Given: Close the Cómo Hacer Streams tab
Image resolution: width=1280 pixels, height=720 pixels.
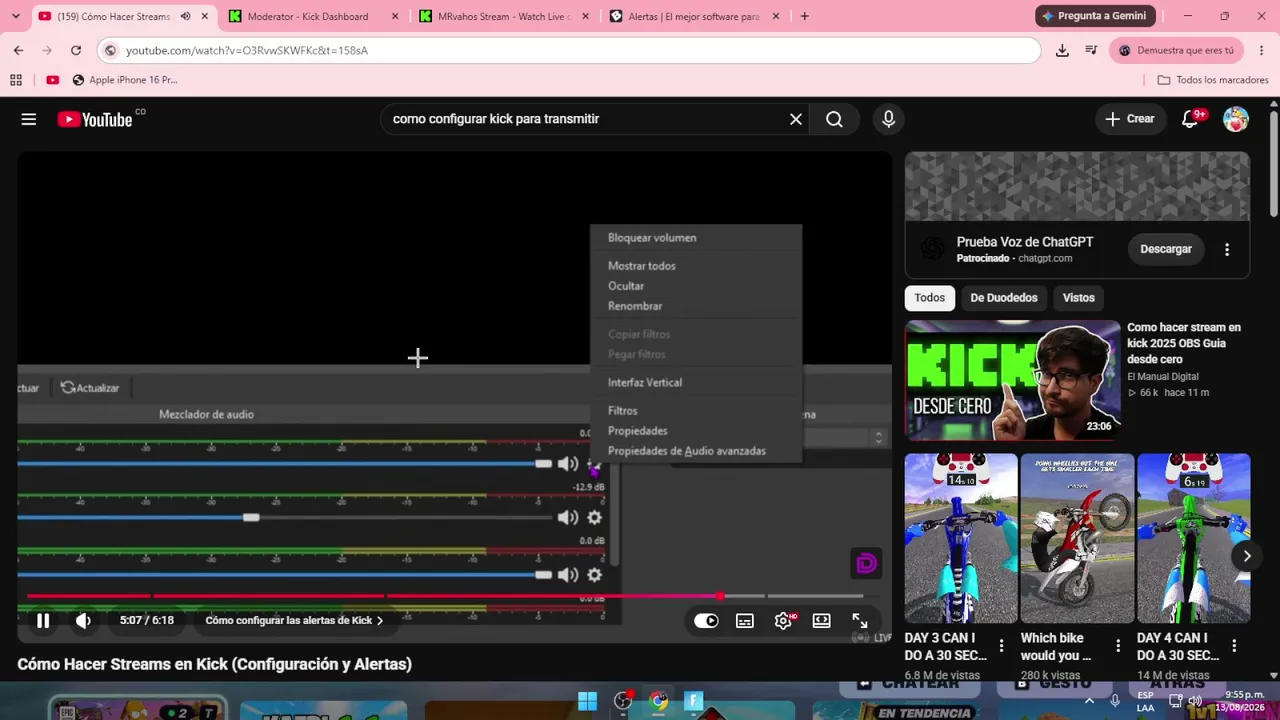Looking at the screenshot, I should pos(205,16).
